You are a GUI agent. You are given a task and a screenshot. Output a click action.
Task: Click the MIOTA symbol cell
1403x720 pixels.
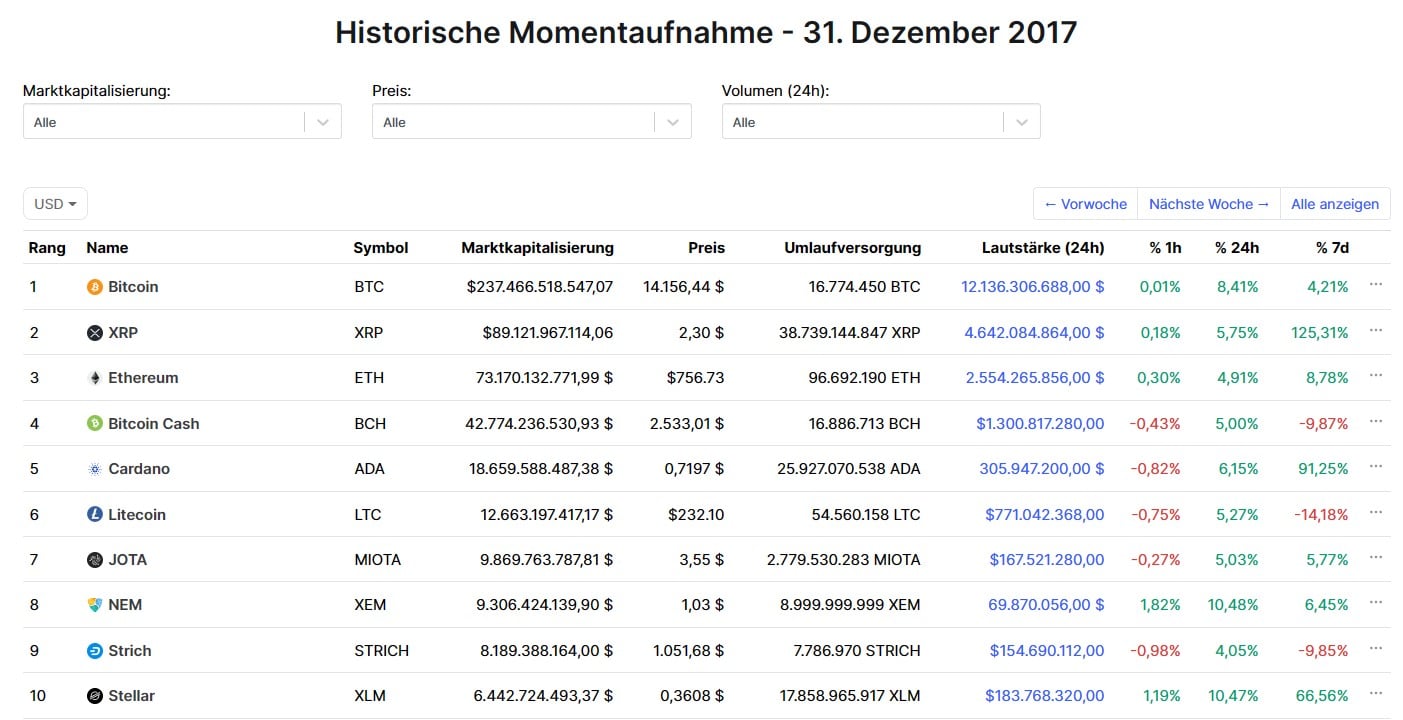378,560
